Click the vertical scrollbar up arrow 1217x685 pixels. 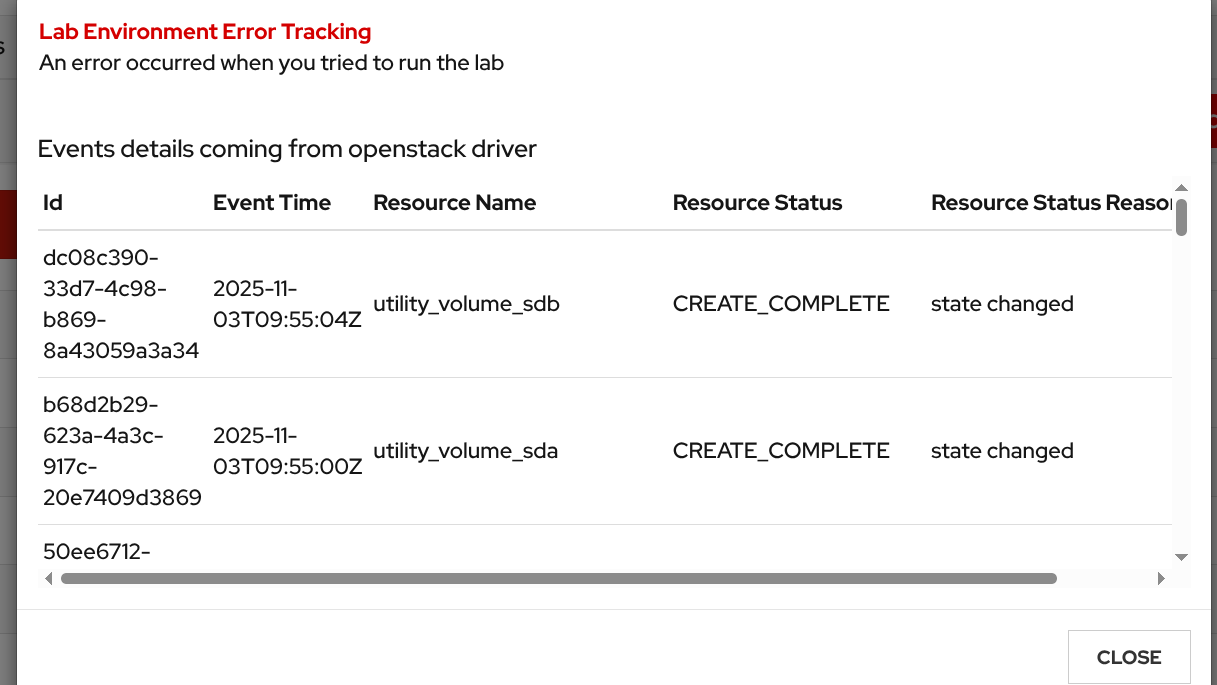pyautogui.click(x=1181, y=188)
